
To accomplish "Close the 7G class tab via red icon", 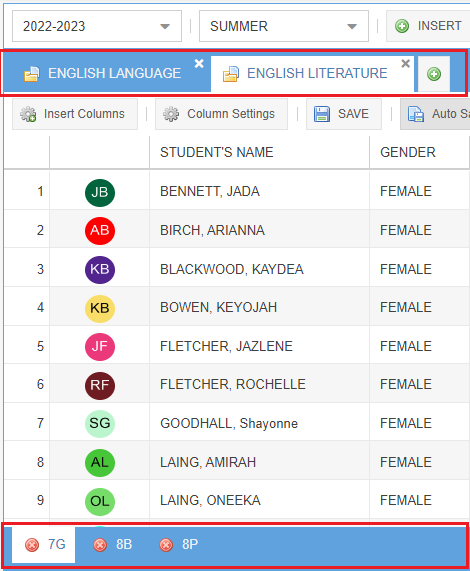I will pos(32,545).
